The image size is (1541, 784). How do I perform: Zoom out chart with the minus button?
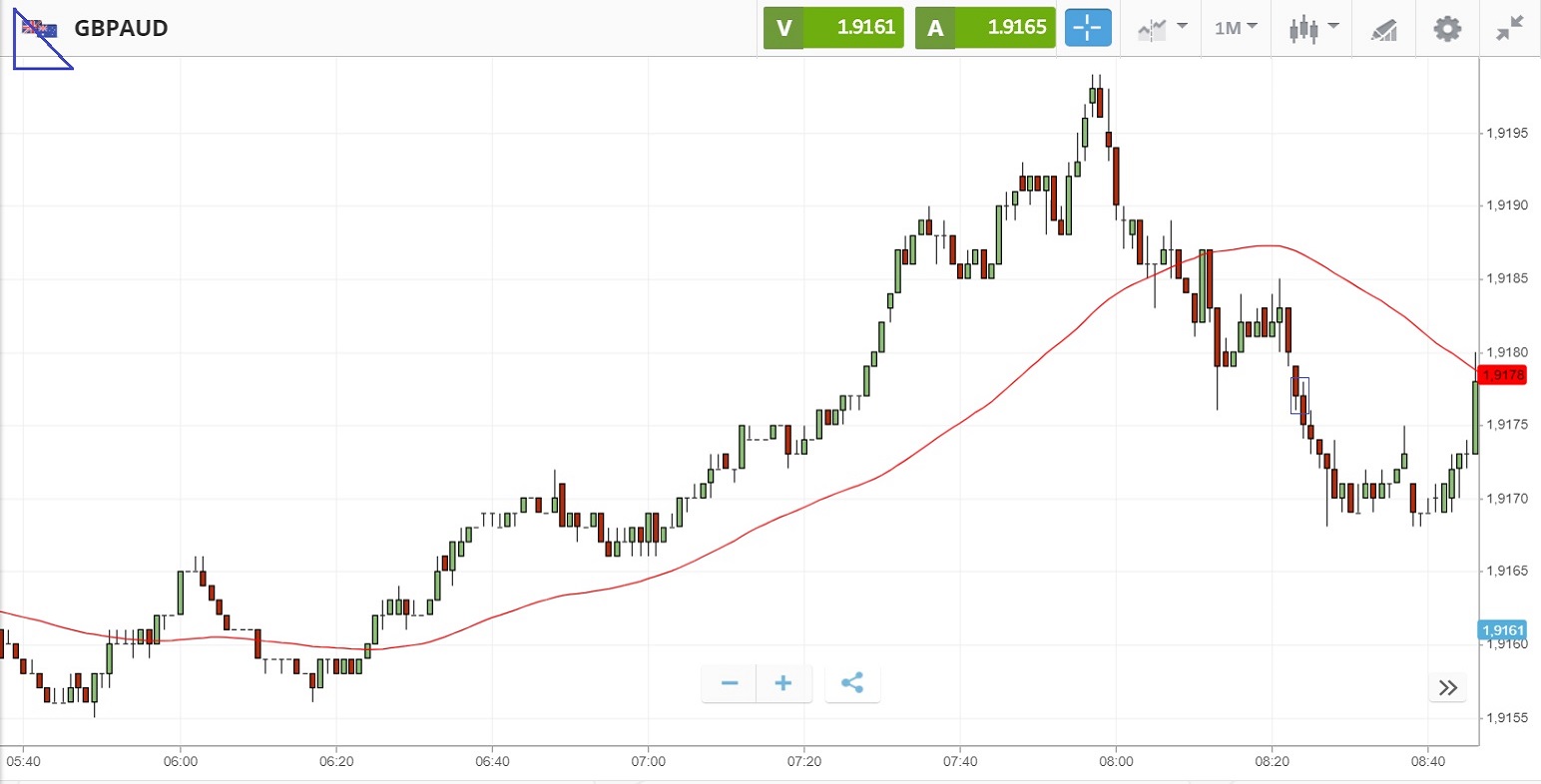coord(730,683)
